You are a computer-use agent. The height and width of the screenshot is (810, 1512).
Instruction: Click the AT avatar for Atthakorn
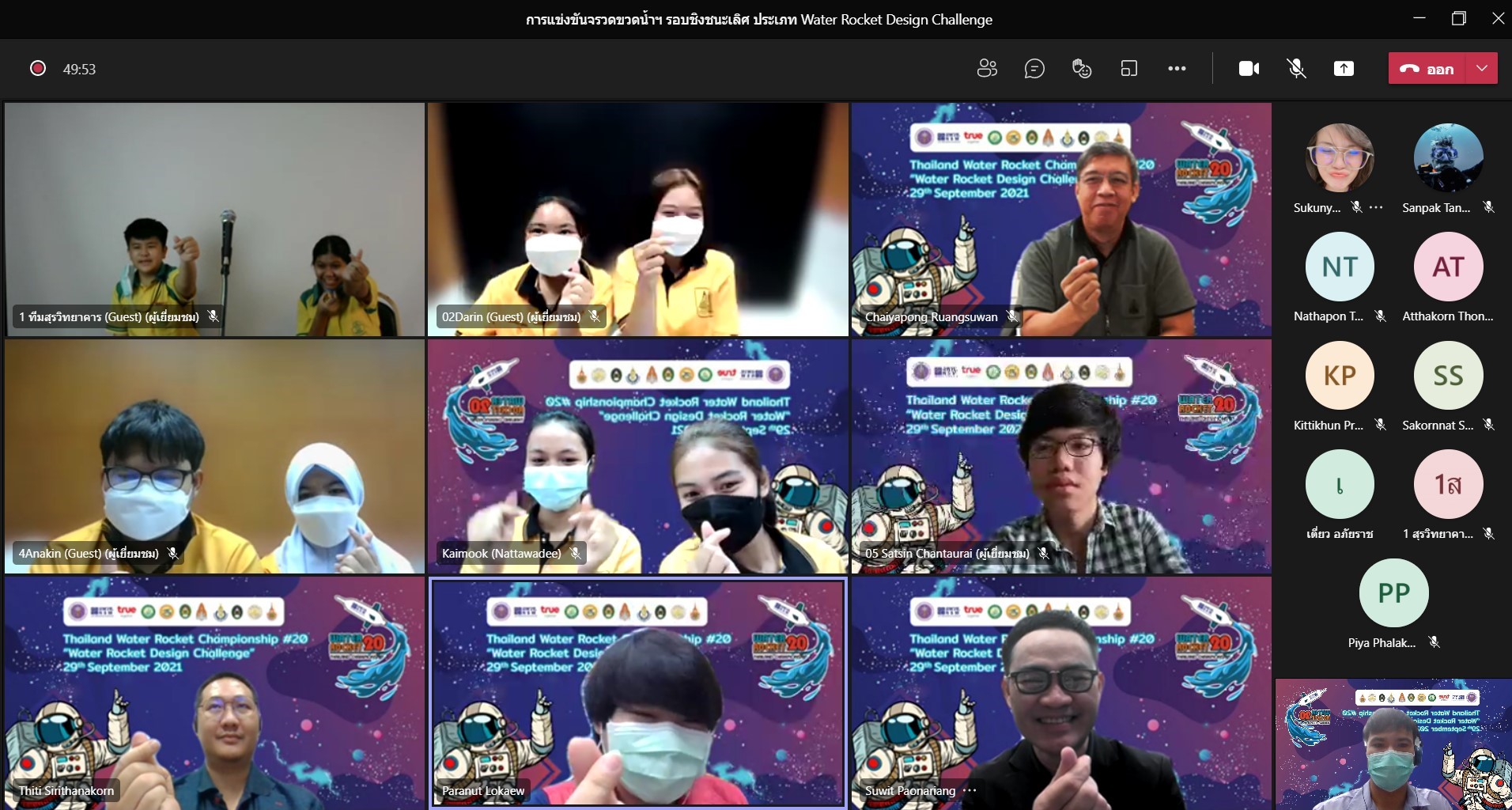1448,267
